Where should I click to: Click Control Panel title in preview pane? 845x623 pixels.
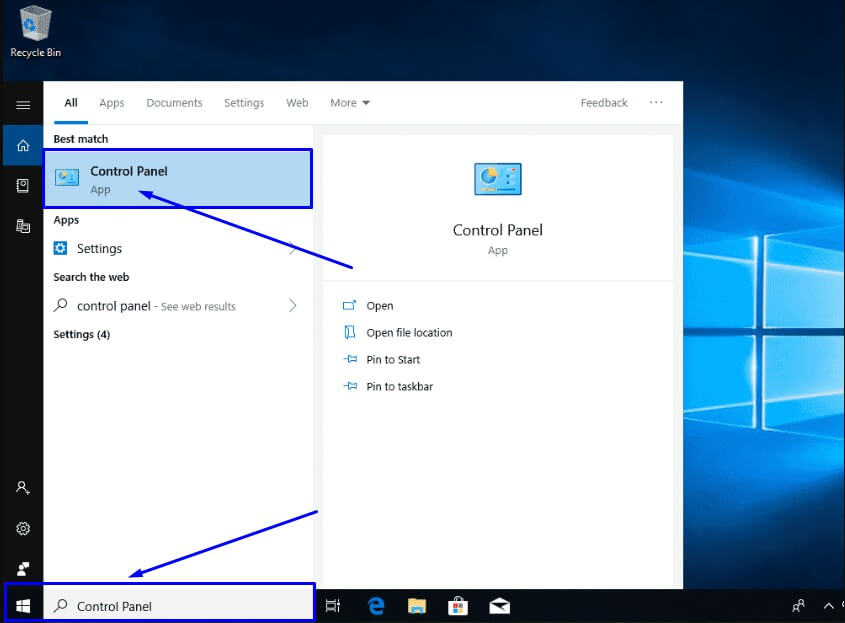[497, 230]
